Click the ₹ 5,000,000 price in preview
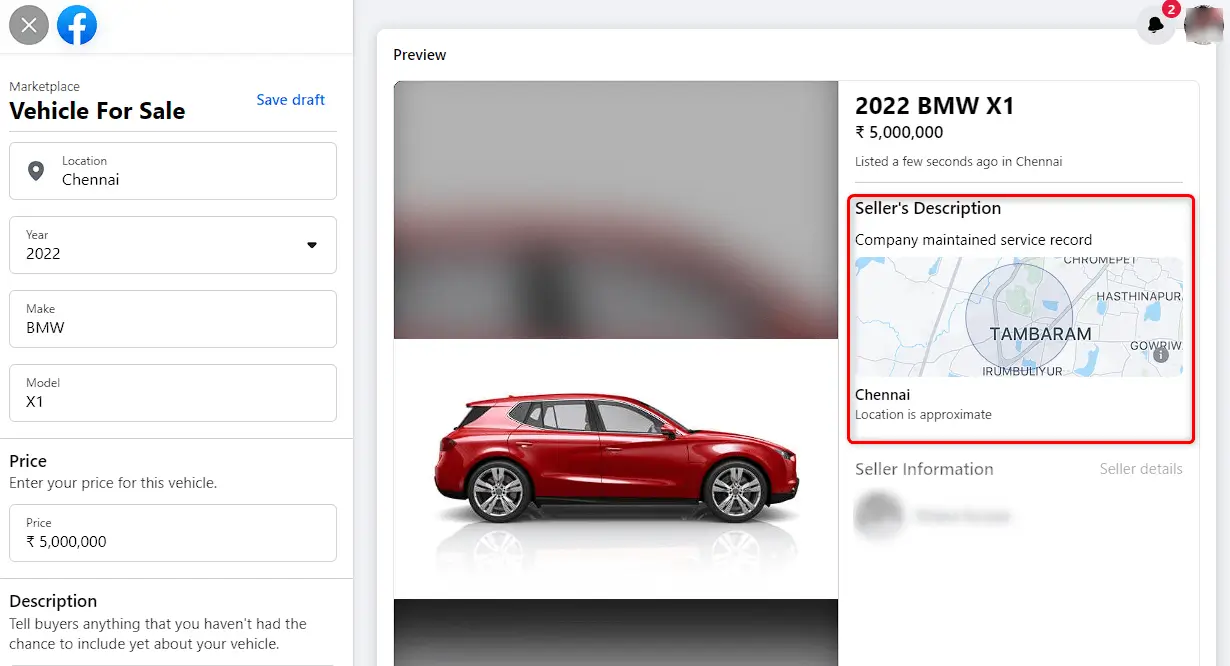 [899, 132]
